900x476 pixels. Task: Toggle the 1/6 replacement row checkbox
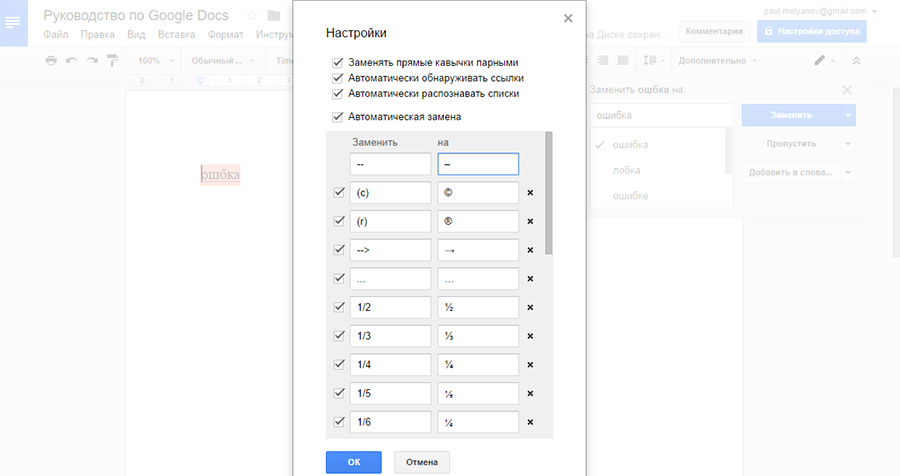click(339, 422)
